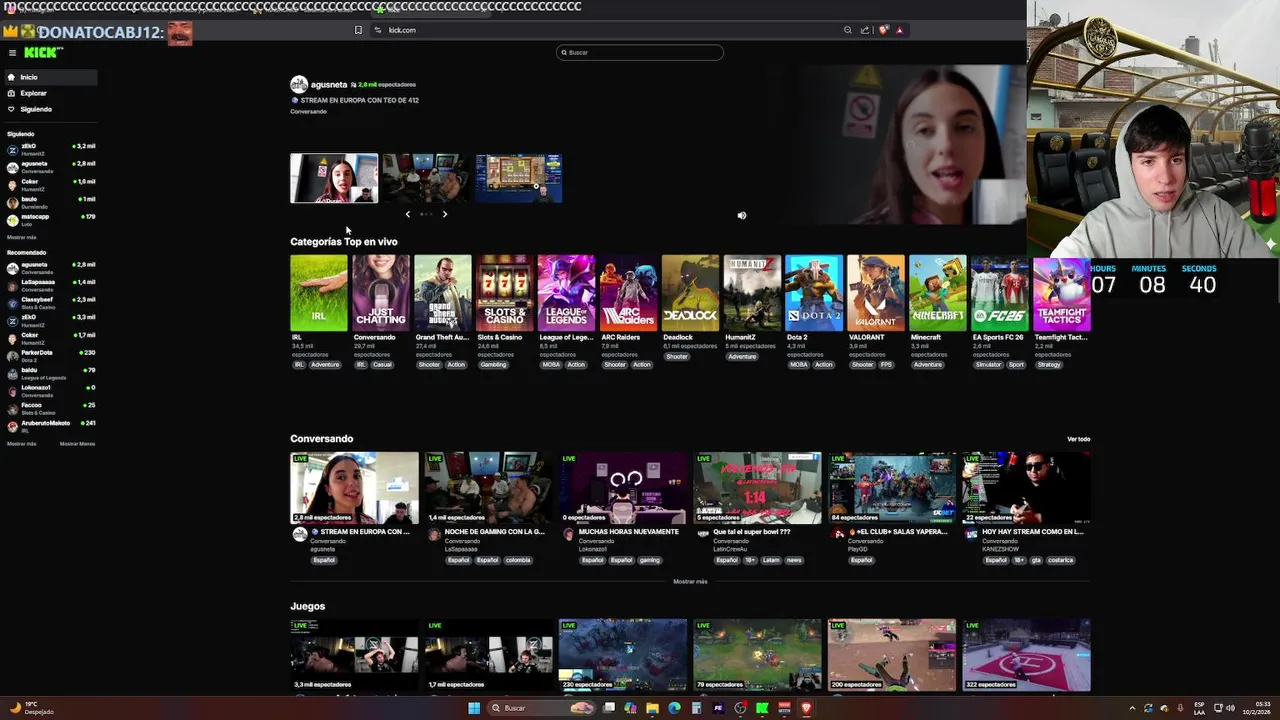The width and height of the screenshot is (1280, 720).
Task: Open Faccoo in Recomendado list
Action: 50,407
